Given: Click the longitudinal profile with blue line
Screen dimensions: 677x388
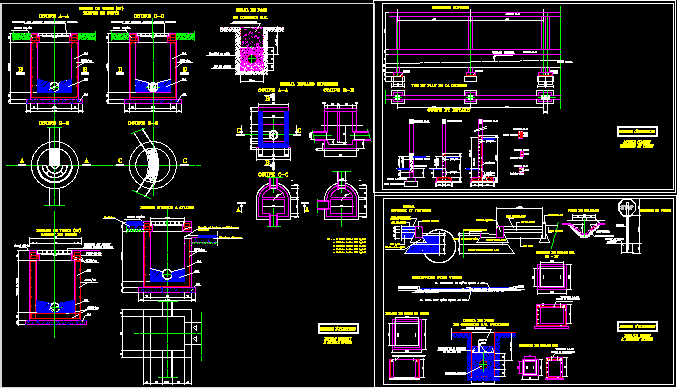Looking at the screenshot, I should [461, 289].
